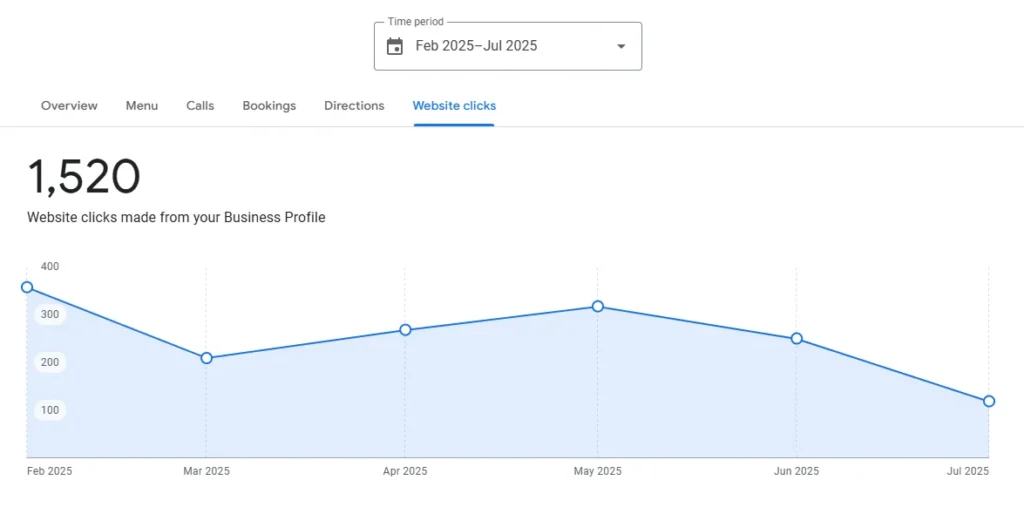
Task: Click the May 2025 x-axis label
Action: tap(597, 471)
